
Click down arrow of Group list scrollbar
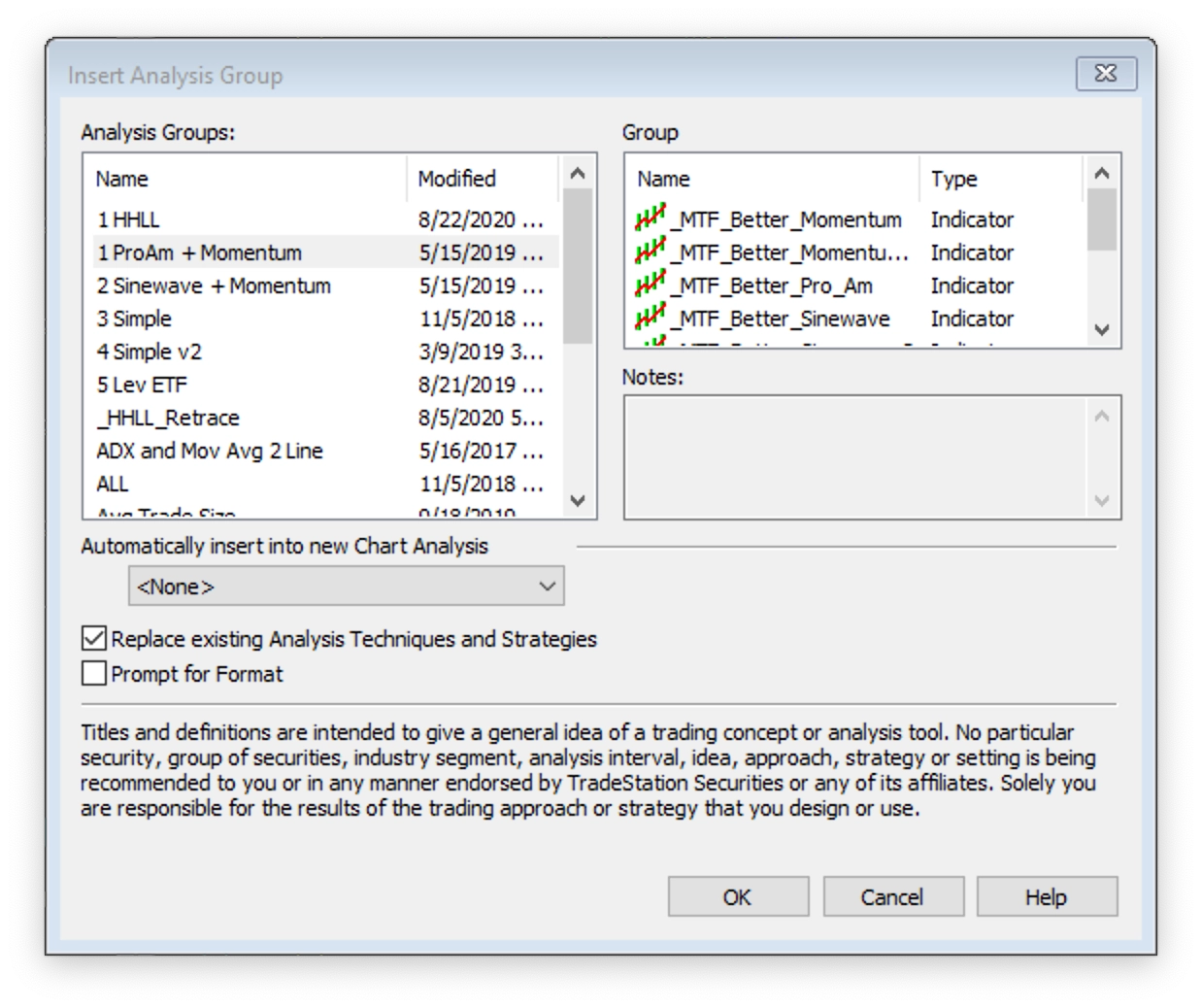pos(1102,330)
